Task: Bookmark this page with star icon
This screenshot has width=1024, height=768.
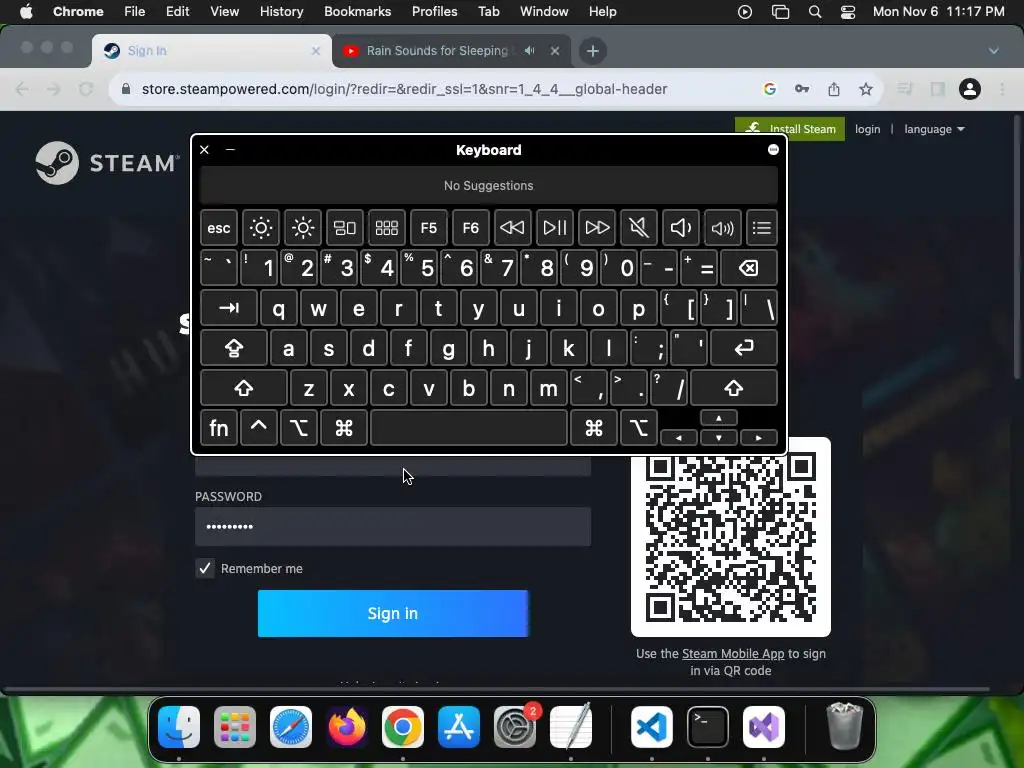Action: pos(865,89)
